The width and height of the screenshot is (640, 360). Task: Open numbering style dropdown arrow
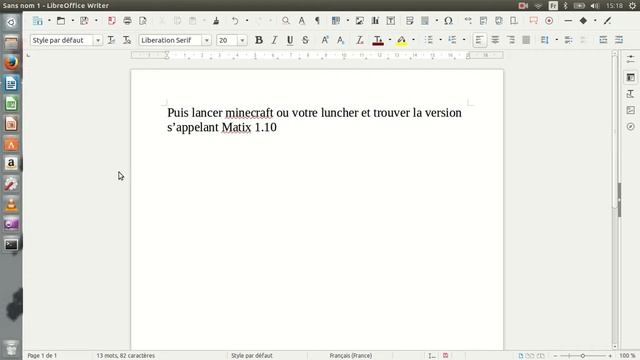click(x=464, y=40)
